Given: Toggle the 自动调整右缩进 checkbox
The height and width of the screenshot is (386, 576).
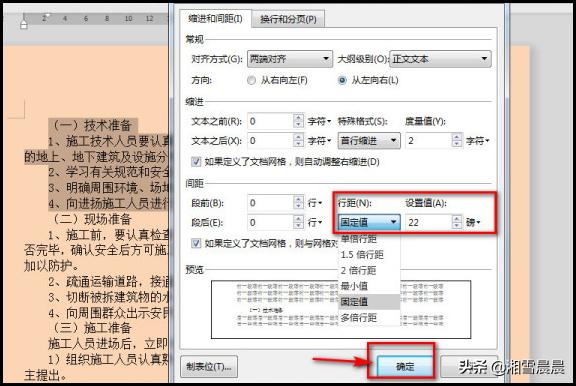Looking at the screenshot, I should coord(196,162).
